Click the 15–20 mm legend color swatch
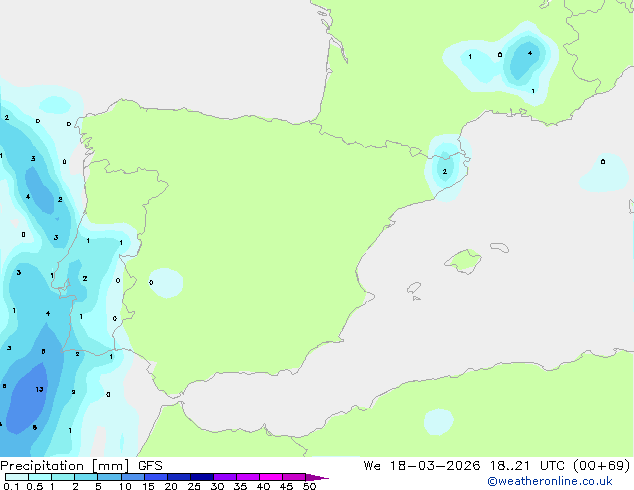 [156, 477]
